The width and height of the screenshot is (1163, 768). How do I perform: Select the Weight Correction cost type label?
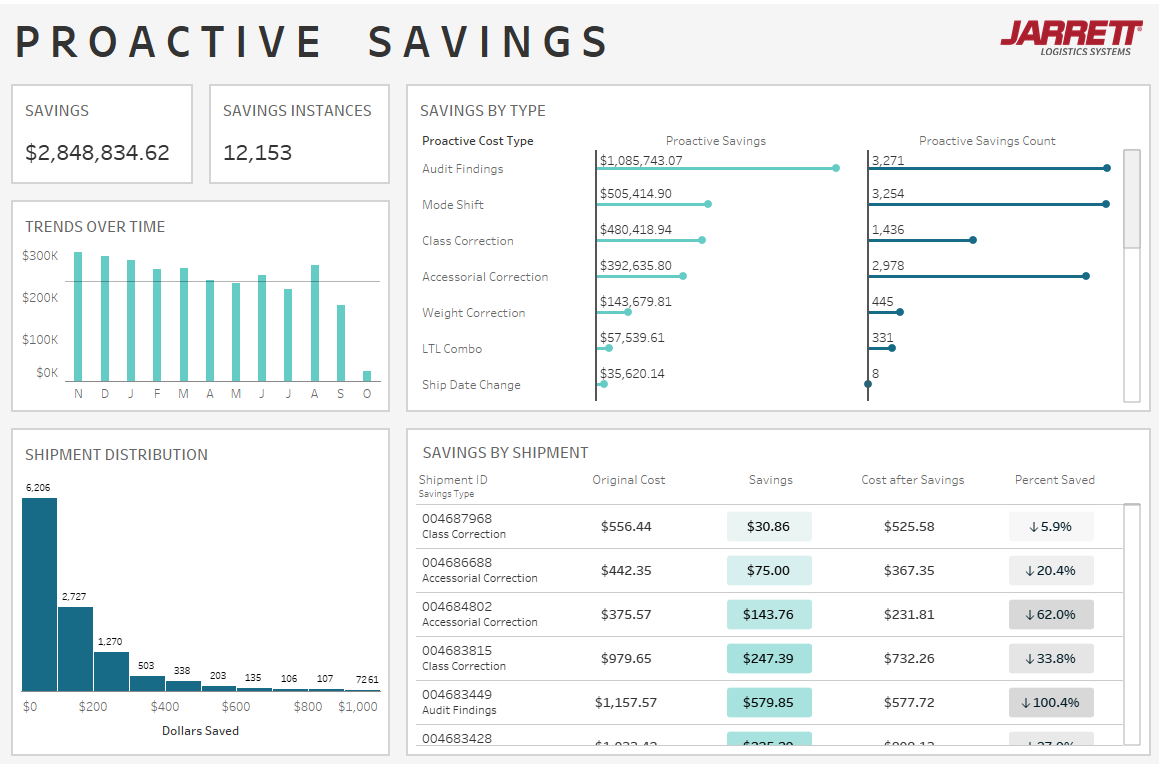(473, 313)
